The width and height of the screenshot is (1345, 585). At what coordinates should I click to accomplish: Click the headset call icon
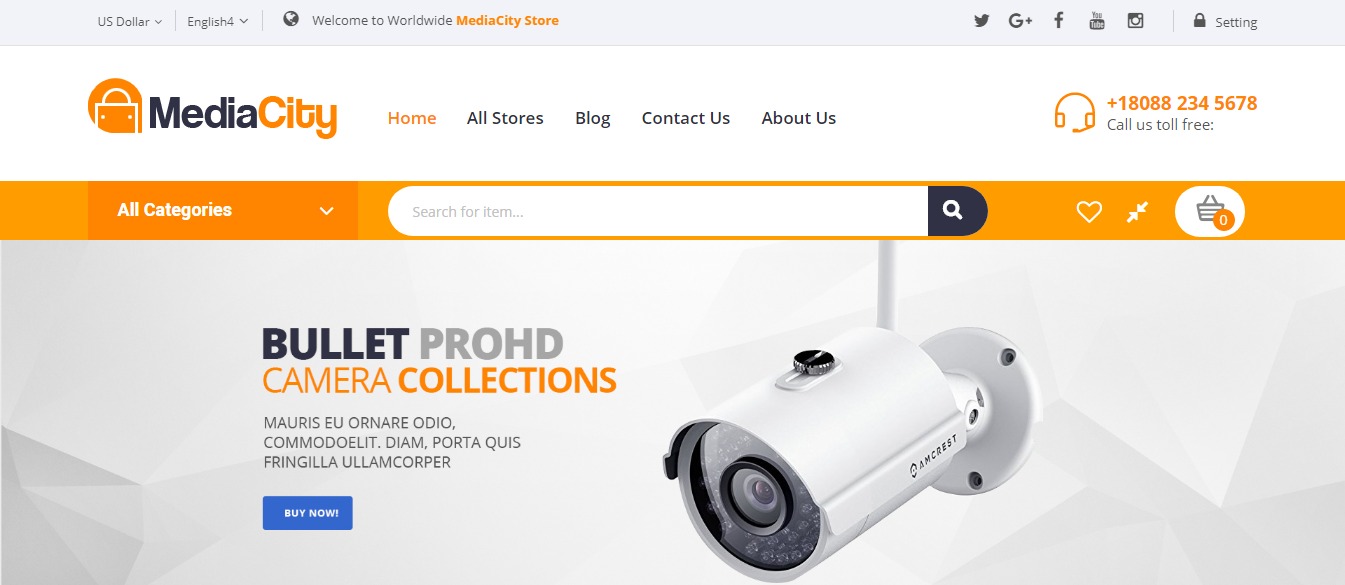(1075, 112)
